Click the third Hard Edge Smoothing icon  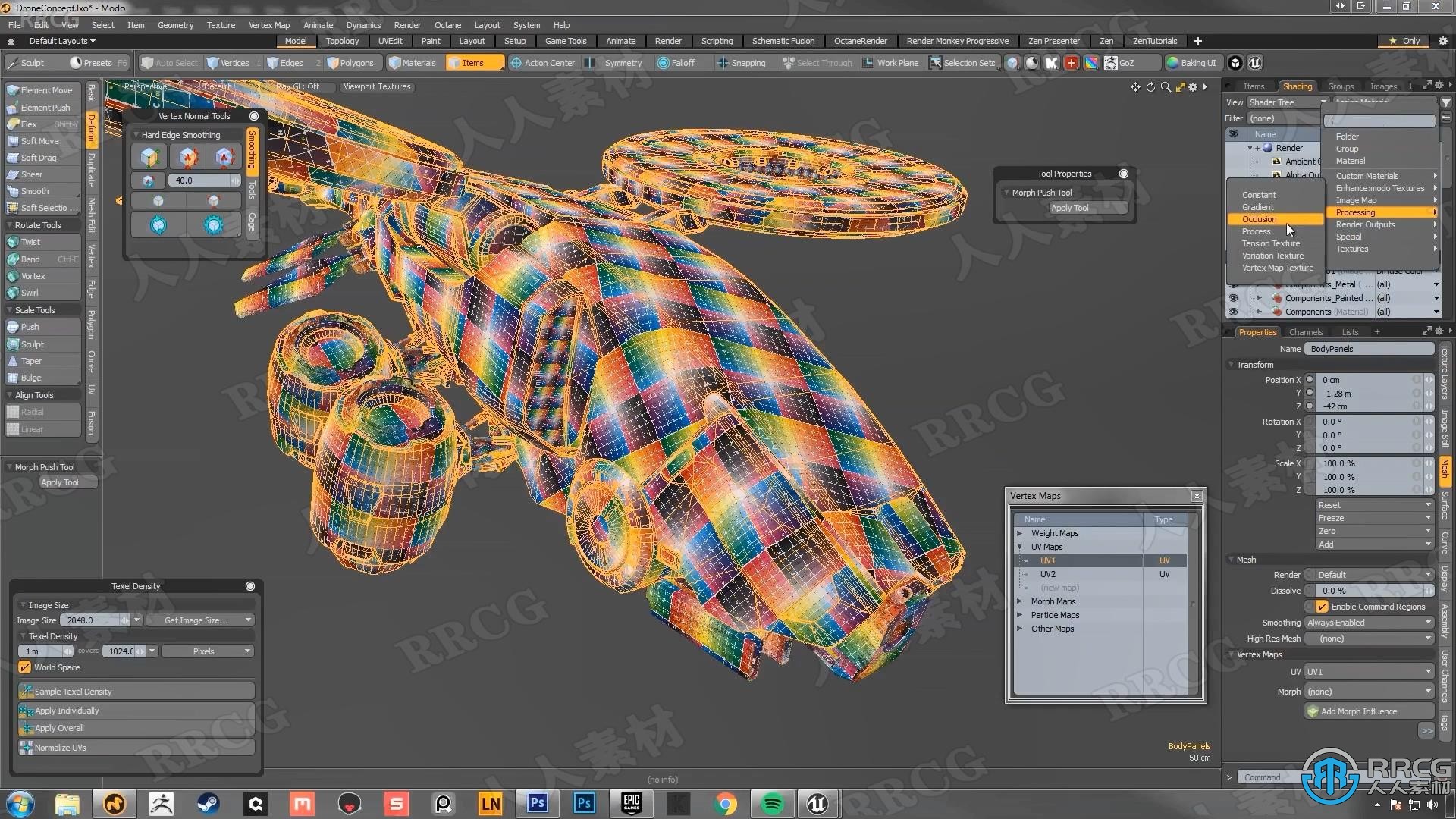point(224,157)
